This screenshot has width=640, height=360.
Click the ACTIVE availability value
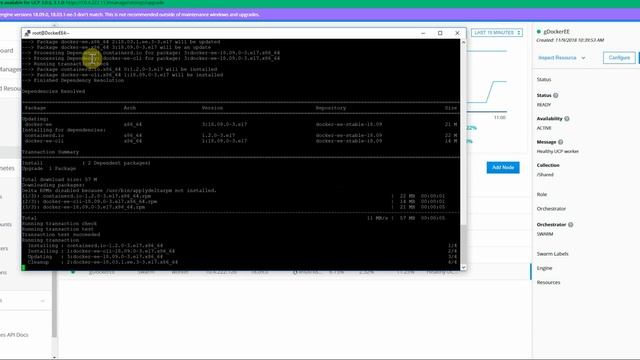pos(544,128)
